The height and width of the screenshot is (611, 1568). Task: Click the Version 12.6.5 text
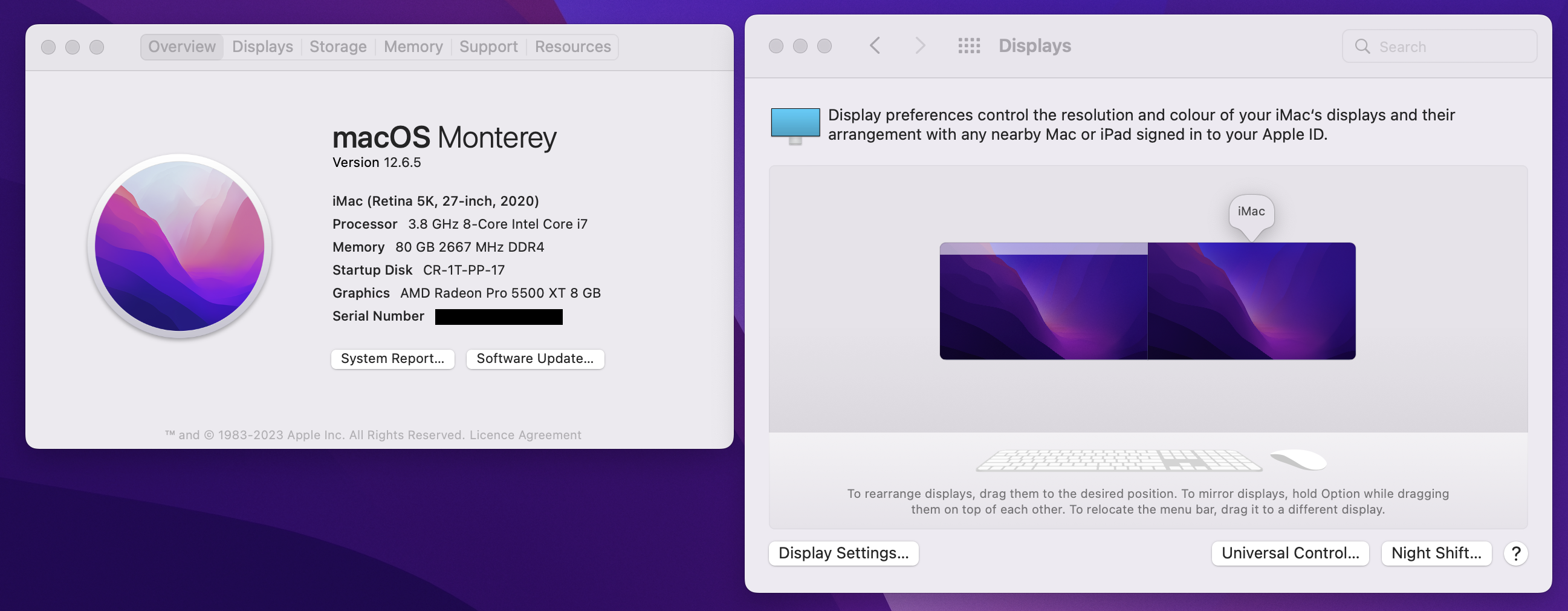tap(376, 163)
